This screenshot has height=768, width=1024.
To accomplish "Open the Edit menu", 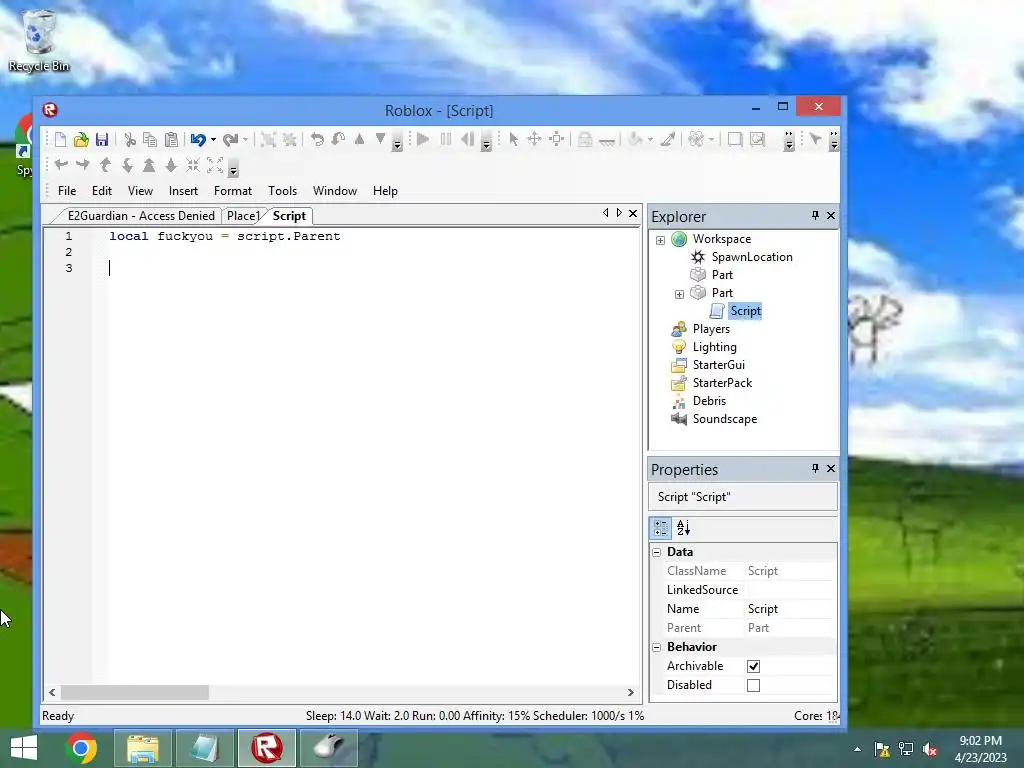I will tap(102, 191).
